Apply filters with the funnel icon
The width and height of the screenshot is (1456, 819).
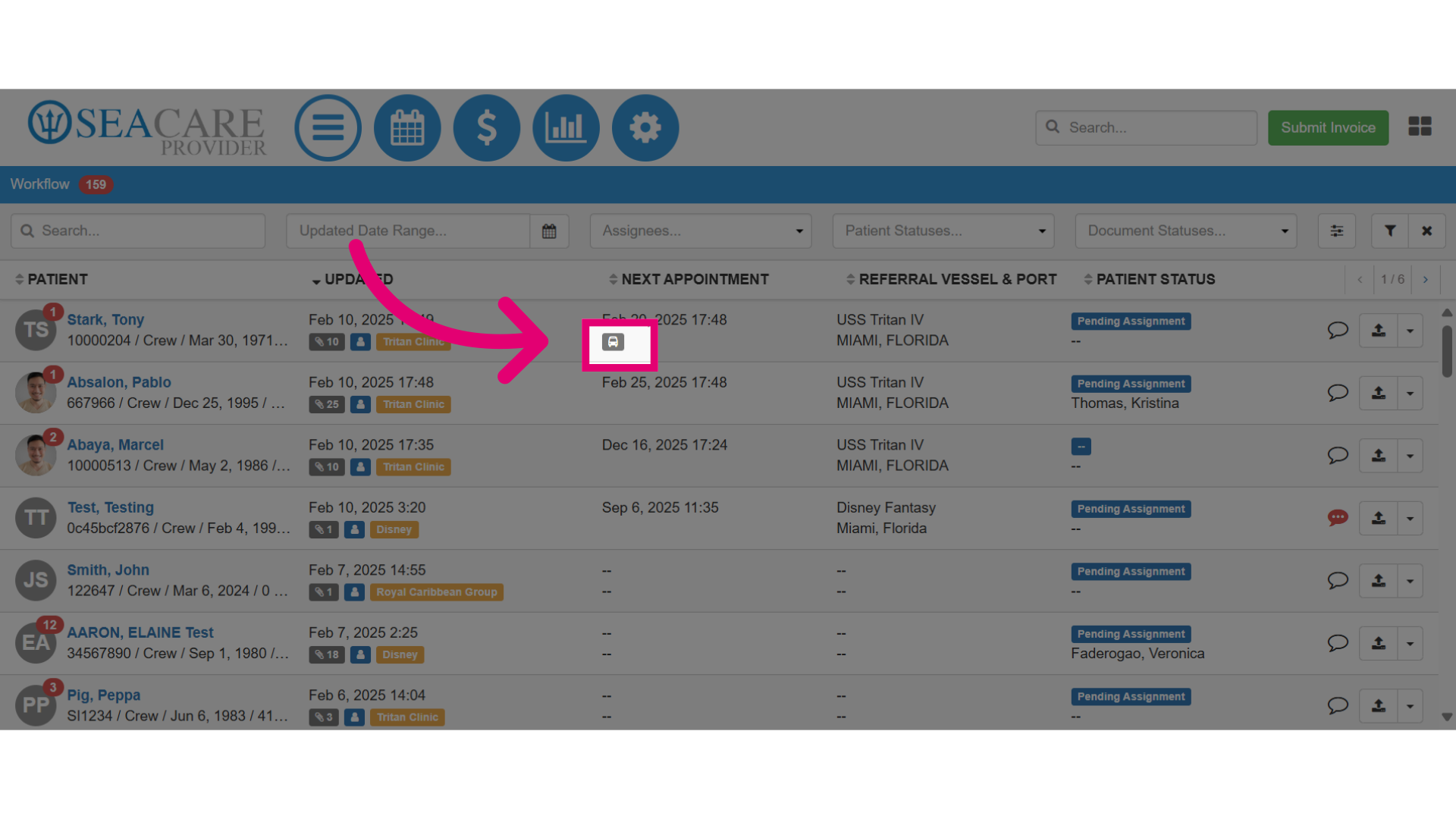coord(1390,231)
